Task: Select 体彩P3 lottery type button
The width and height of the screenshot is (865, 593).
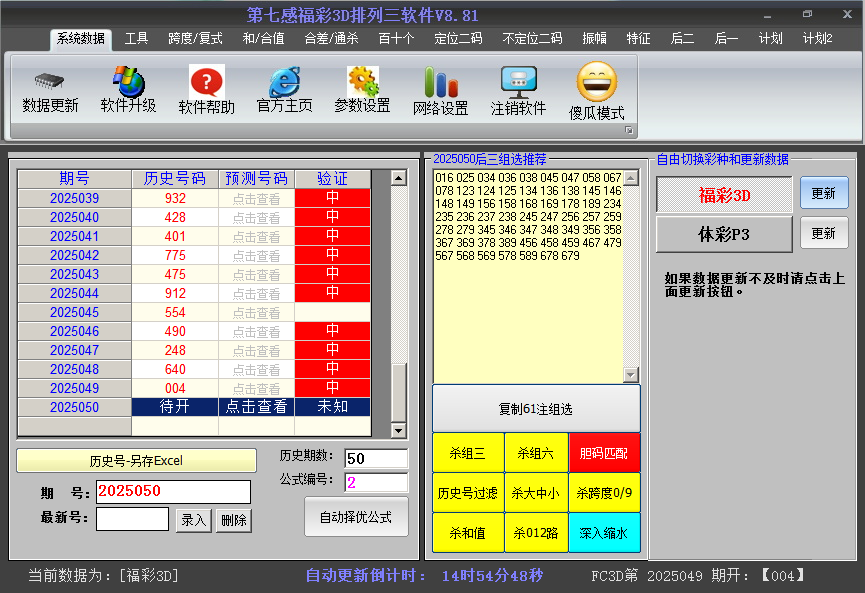Action: (724, 234)
